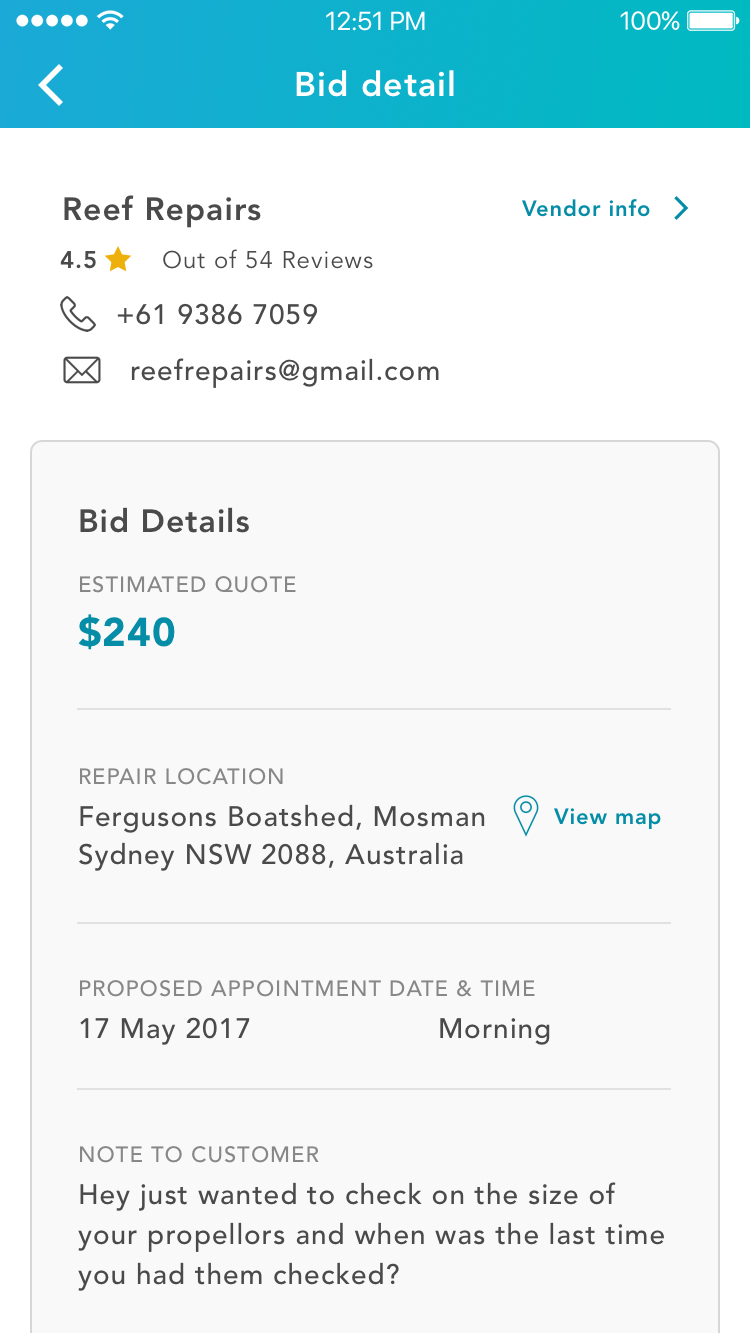Tap the map pin icon
The image size is (750, 1333).
[x=526, y=816]
